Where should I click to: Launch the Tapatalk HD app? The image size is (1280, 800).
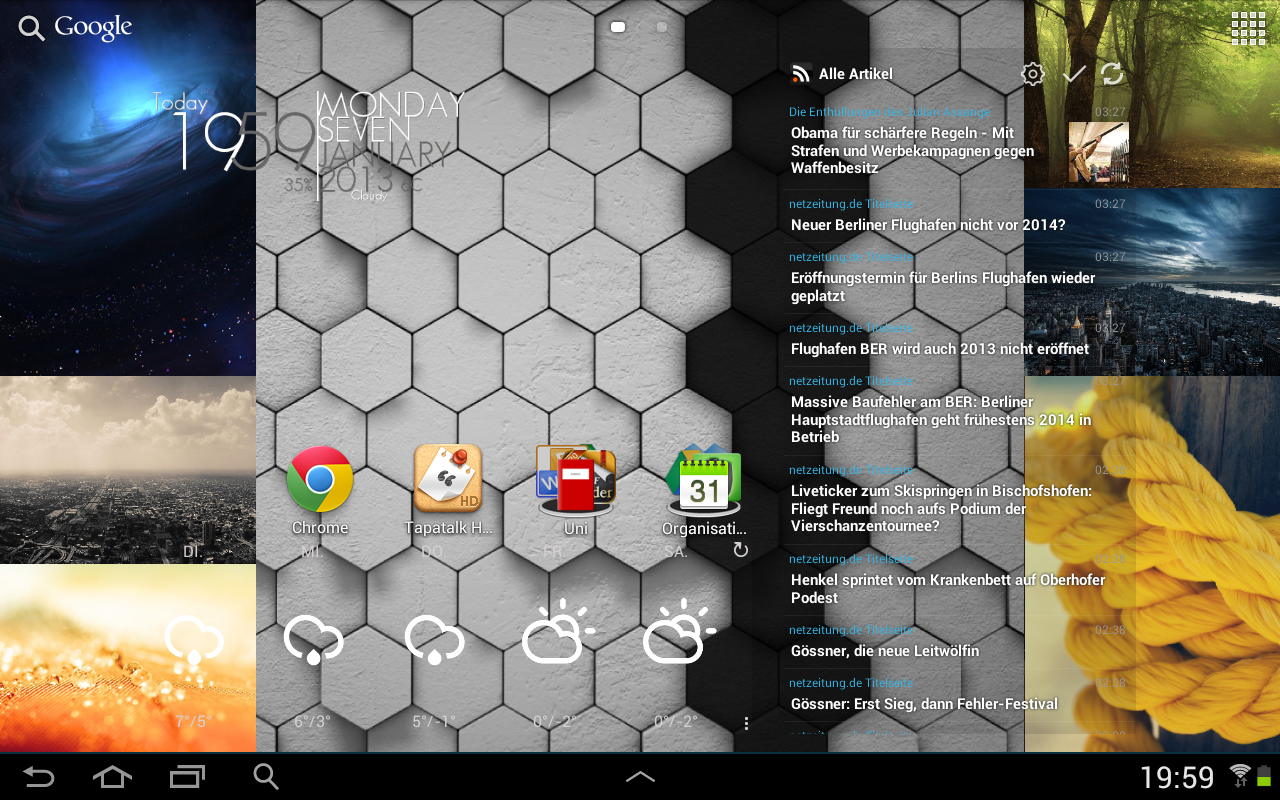tap(447, 480)
